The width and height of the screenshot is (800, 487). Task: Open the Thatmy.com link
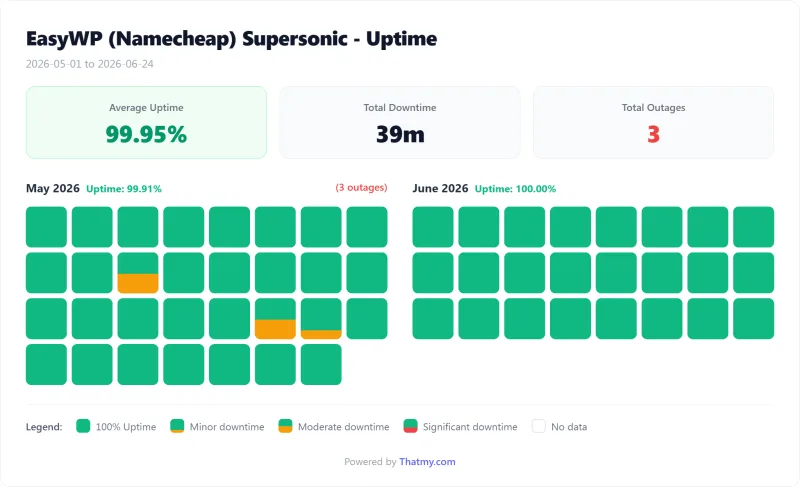(427, 462)
